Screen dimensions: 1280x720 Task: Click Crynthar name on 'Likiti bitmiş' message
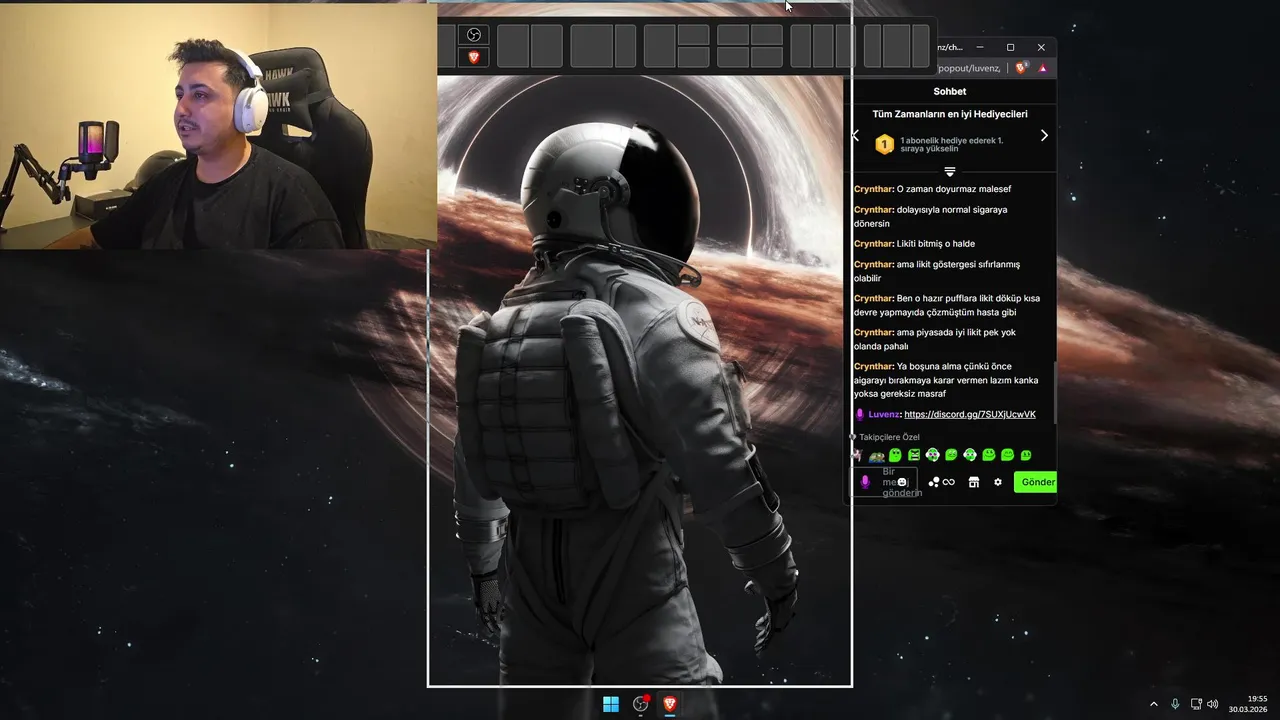point(873,243)
